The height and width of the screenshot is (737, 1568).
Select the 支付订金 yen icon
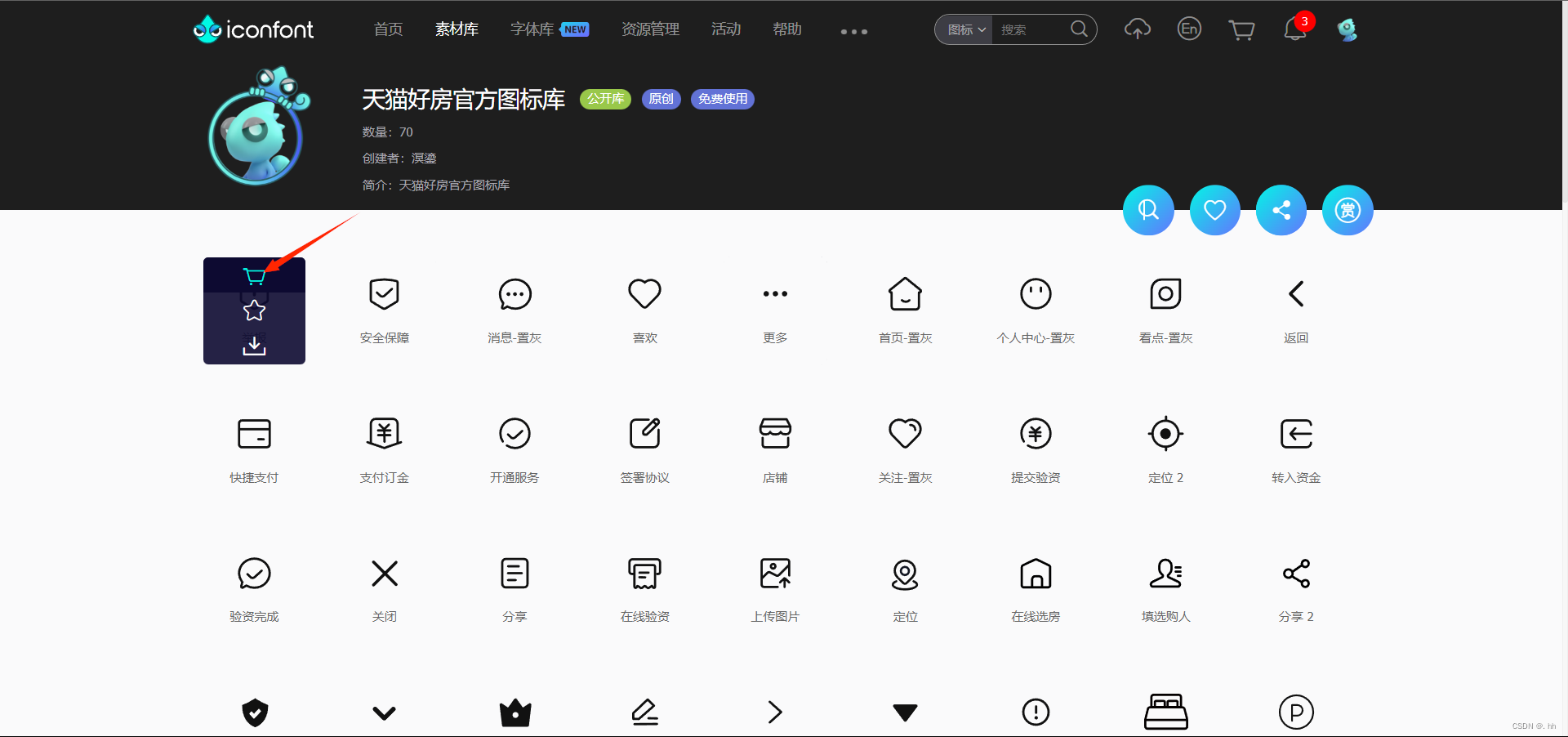(x=384, y=434)
